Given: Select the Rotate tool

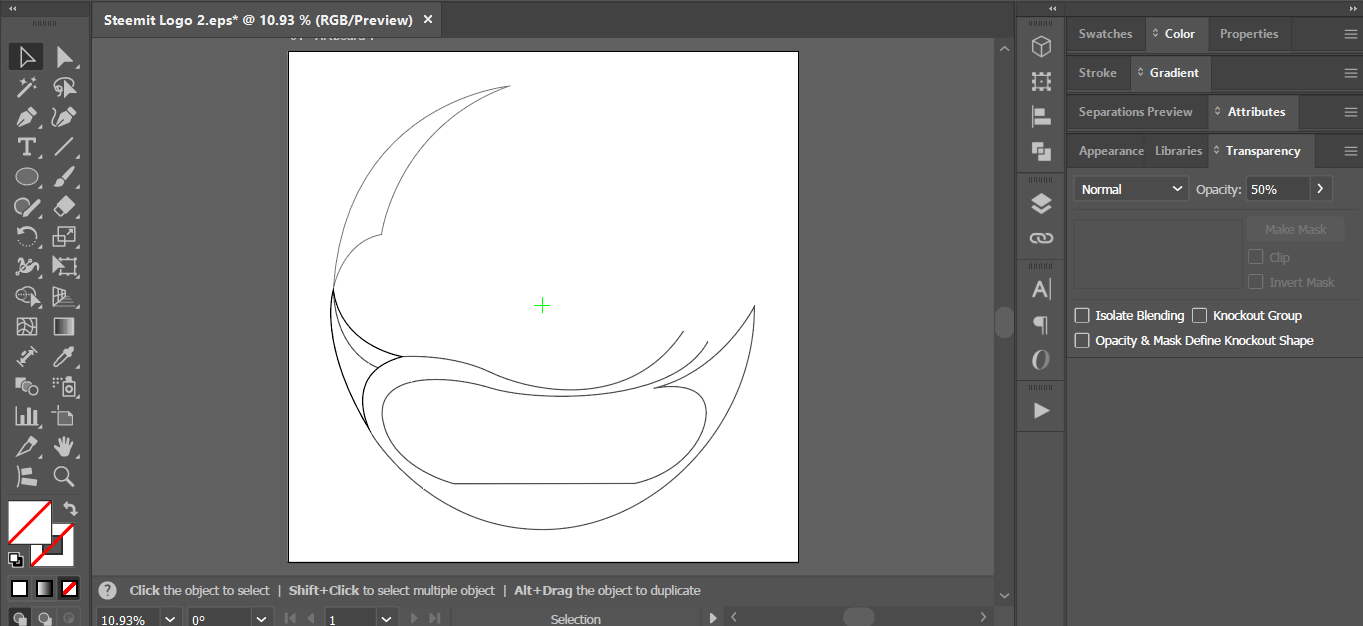Looking at the screenshot, I should click(27, 237).
